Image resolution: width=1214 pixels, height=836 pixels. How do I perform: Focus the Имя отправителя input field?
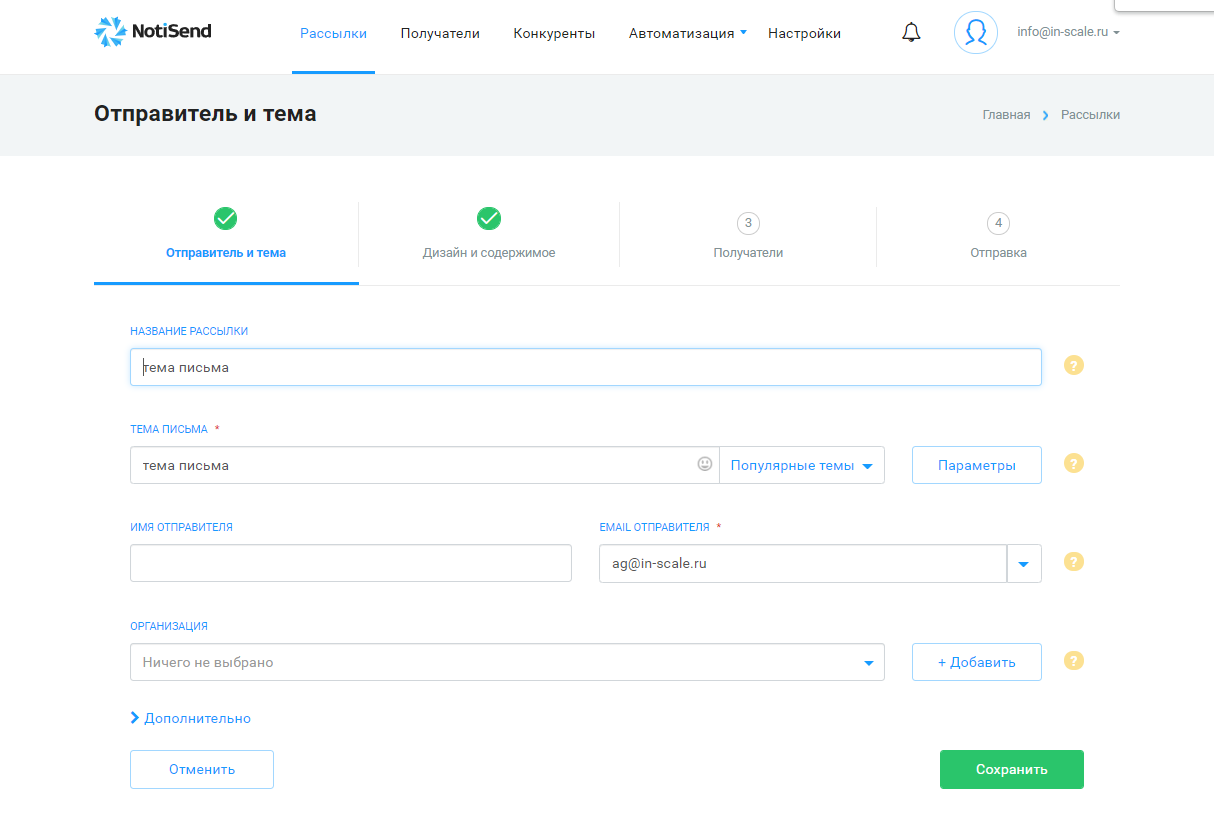[x=351, y=563]
